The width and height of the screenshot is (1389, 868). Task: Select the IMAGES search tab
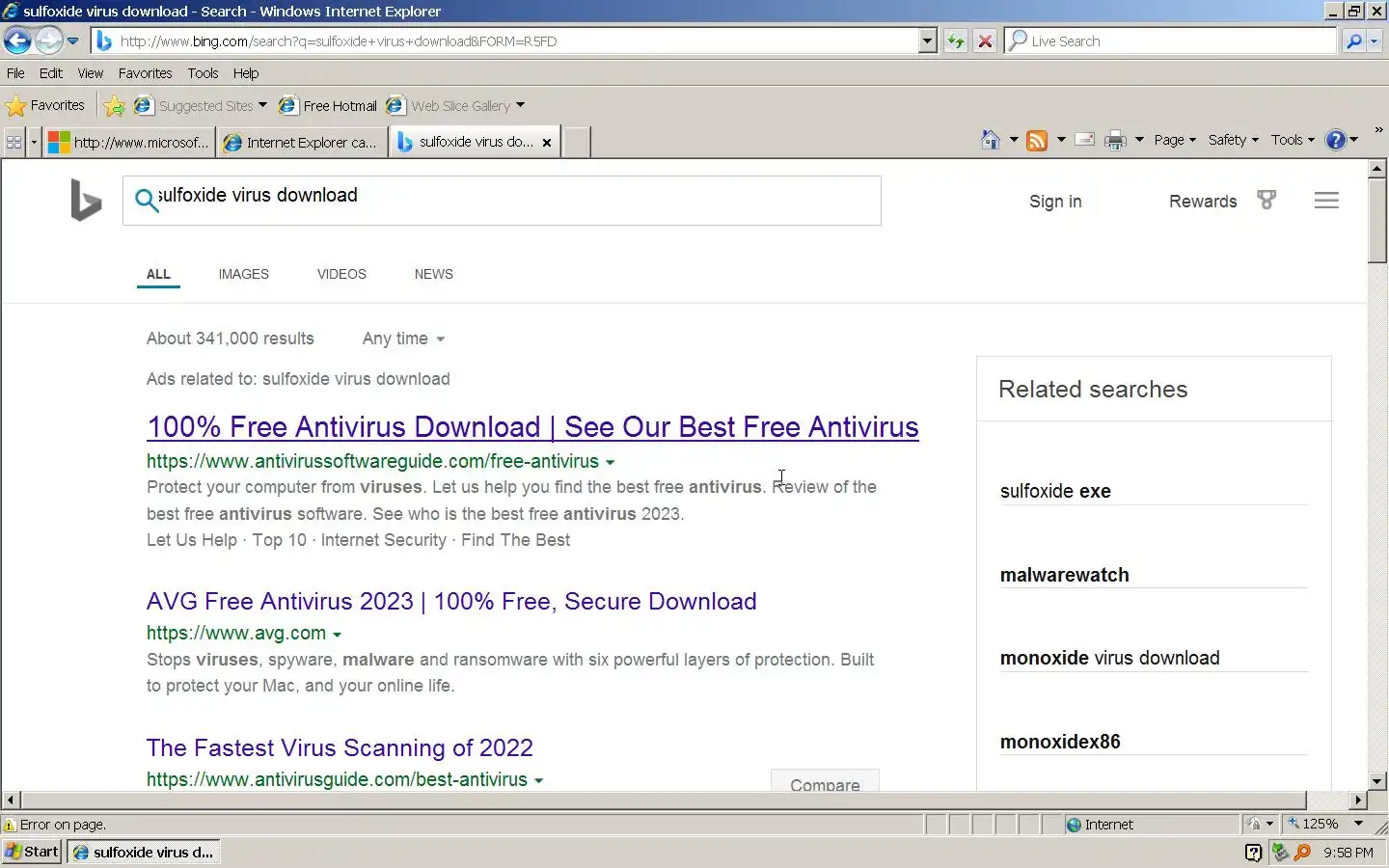point(243,274)
